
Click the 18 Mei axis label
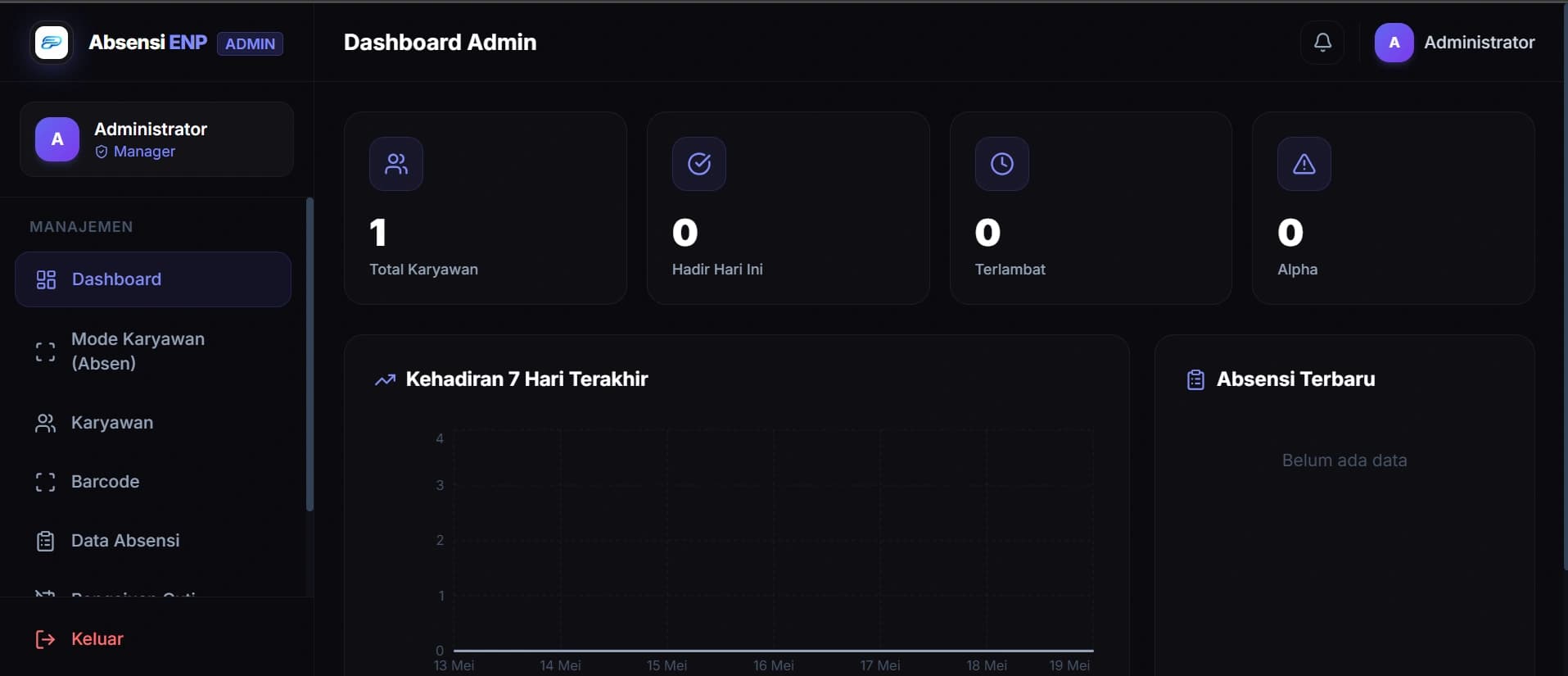coord(986,665)
